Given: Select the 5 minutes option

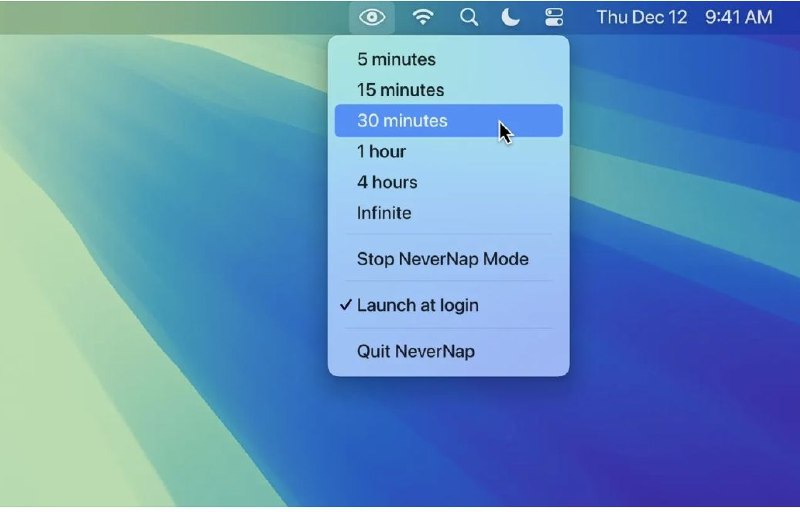Looking at the screenshot, I should pos(448,59).
